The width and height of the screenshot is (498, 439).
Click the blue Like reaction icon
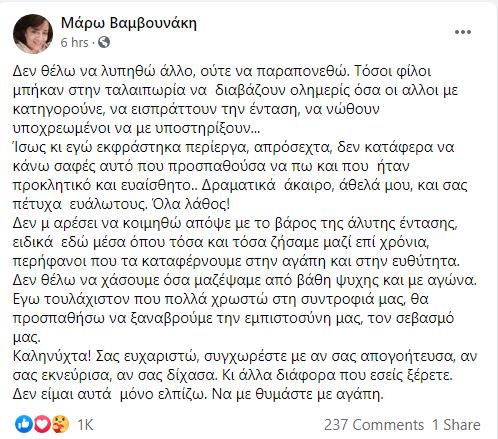tap(24, 424)
